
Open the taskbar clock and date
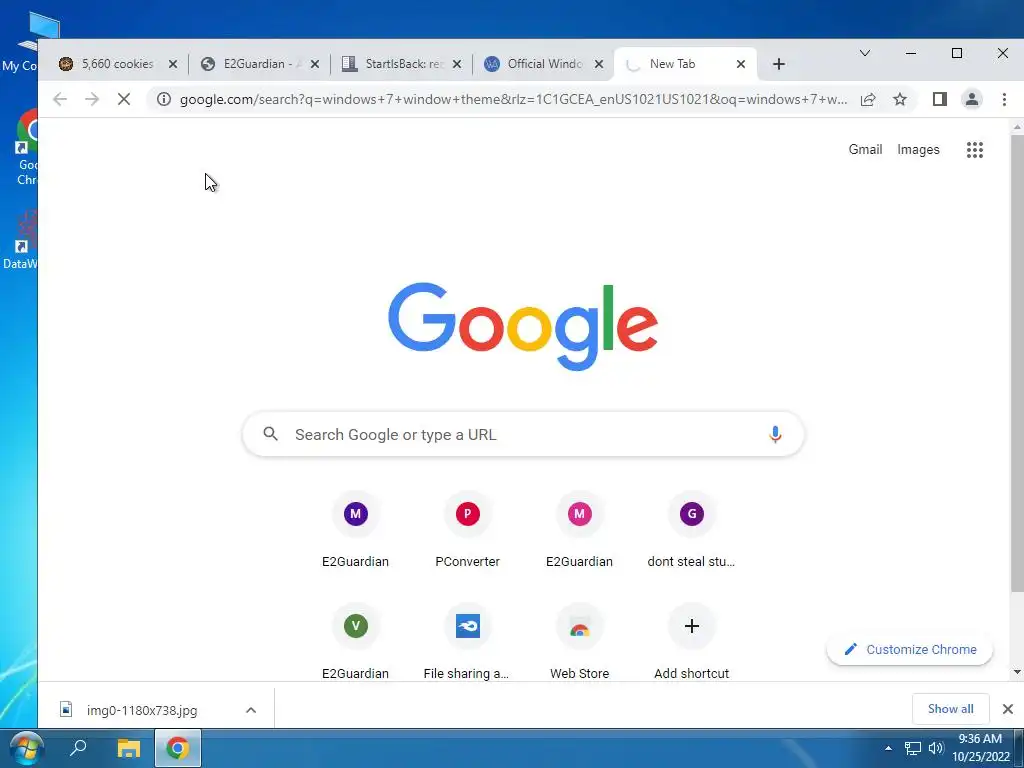[980, 748]
